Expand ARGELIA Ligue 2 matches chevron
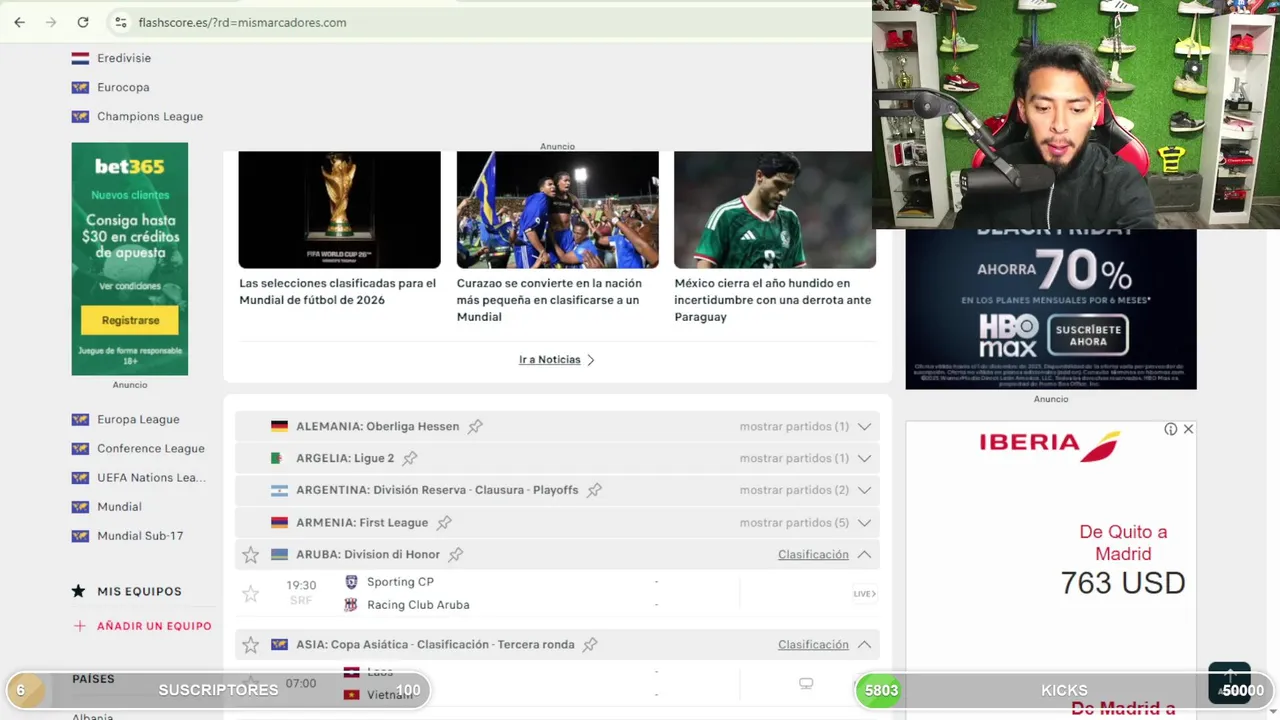The width and height of the screenshot is (1280, 720). tap(864, 458)
